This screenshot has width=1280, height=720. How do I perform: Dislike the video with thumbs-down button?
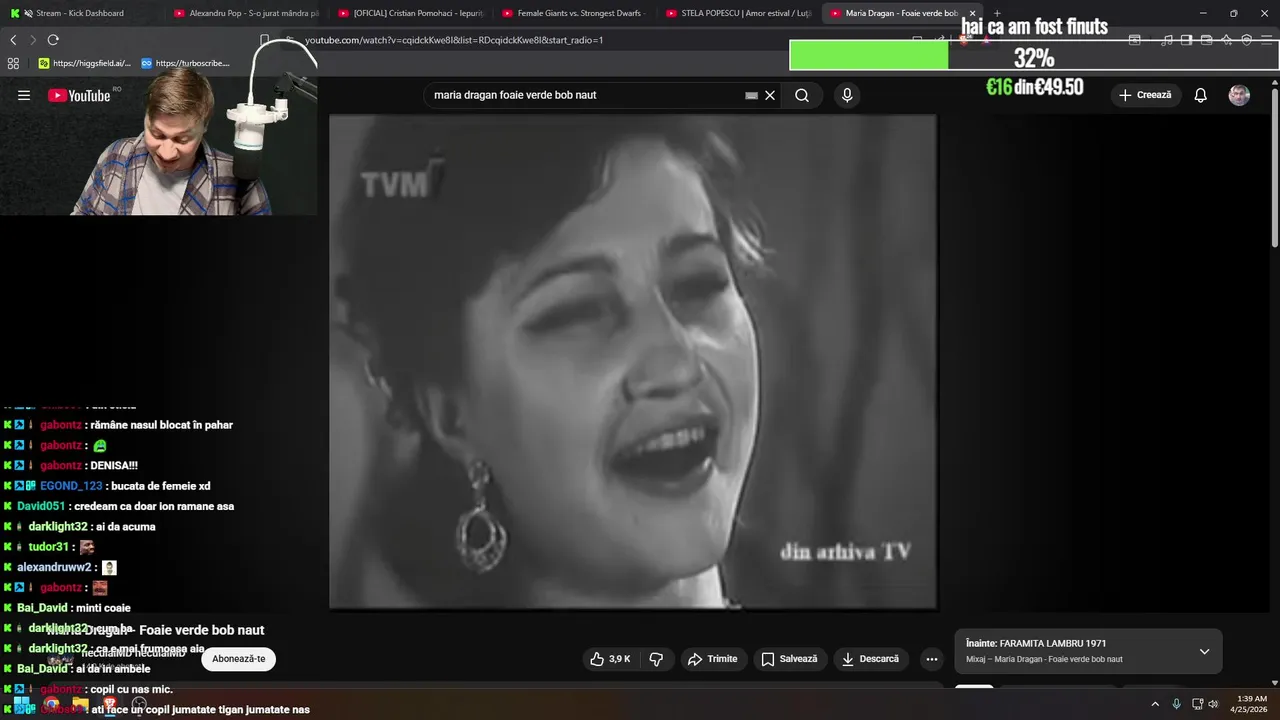click(657, 659)
